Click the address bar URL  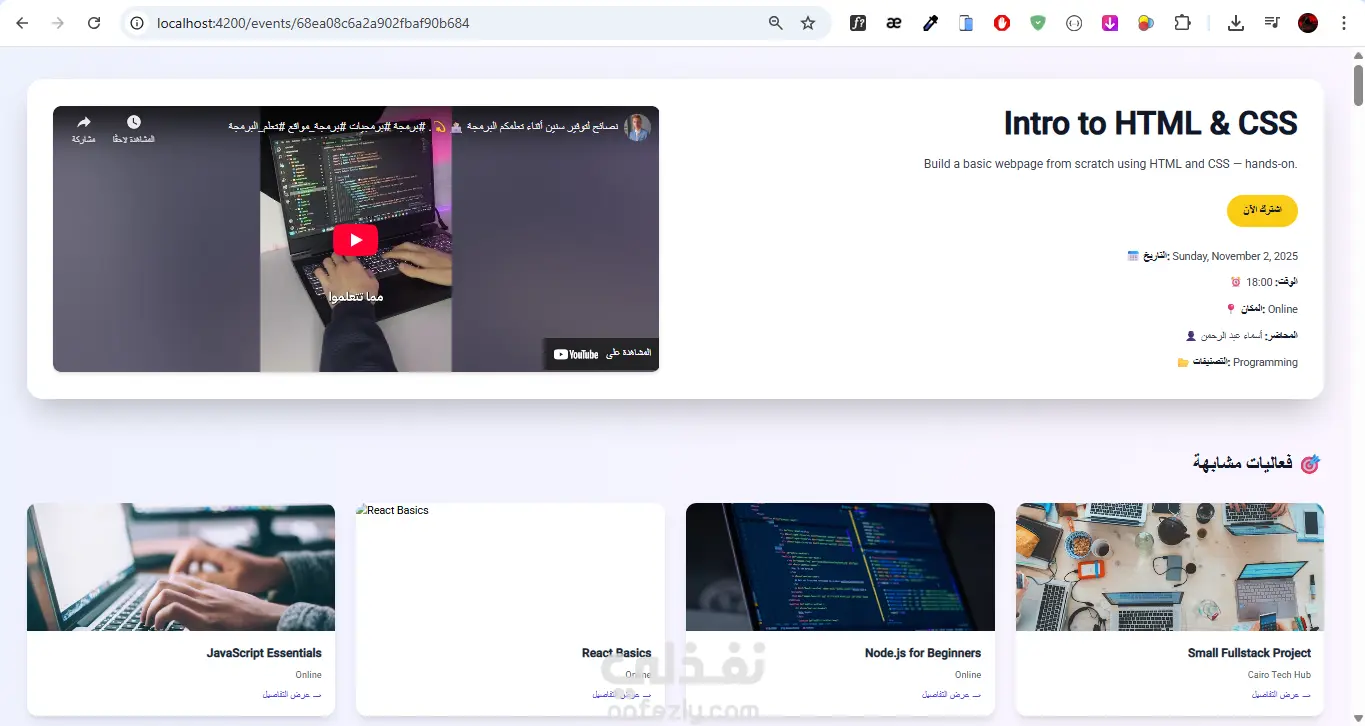[x=313, y=23]
